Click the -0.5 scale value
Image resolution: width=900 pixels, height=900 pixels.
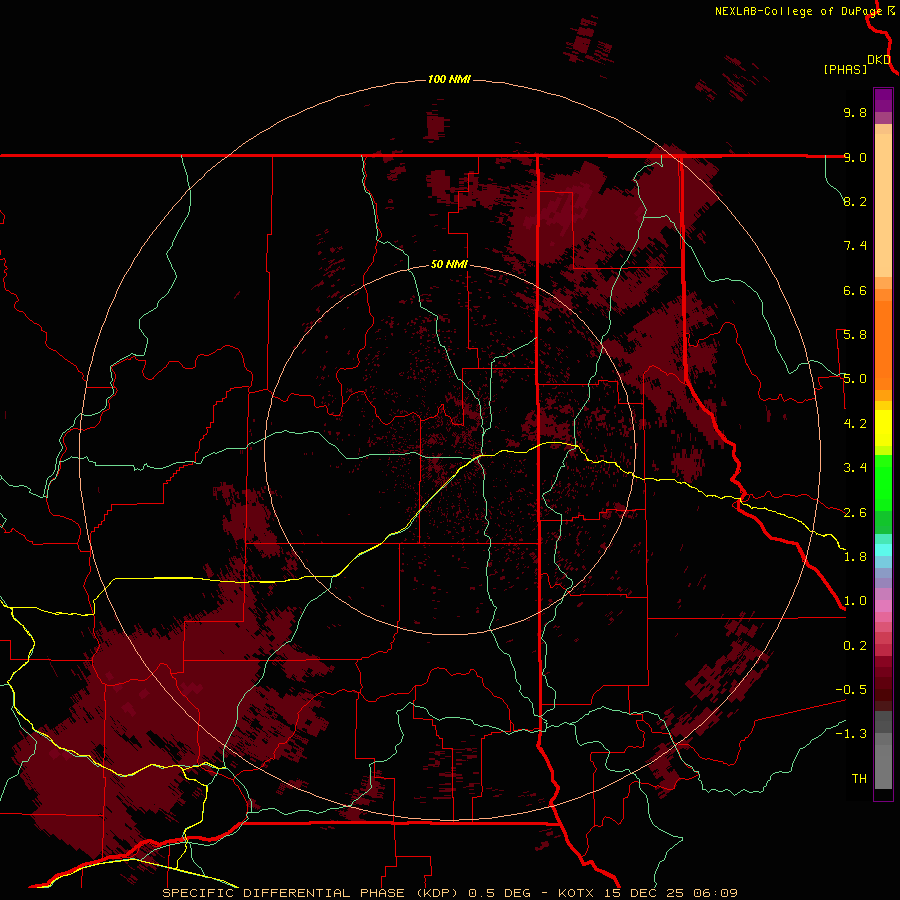[851, 690]
